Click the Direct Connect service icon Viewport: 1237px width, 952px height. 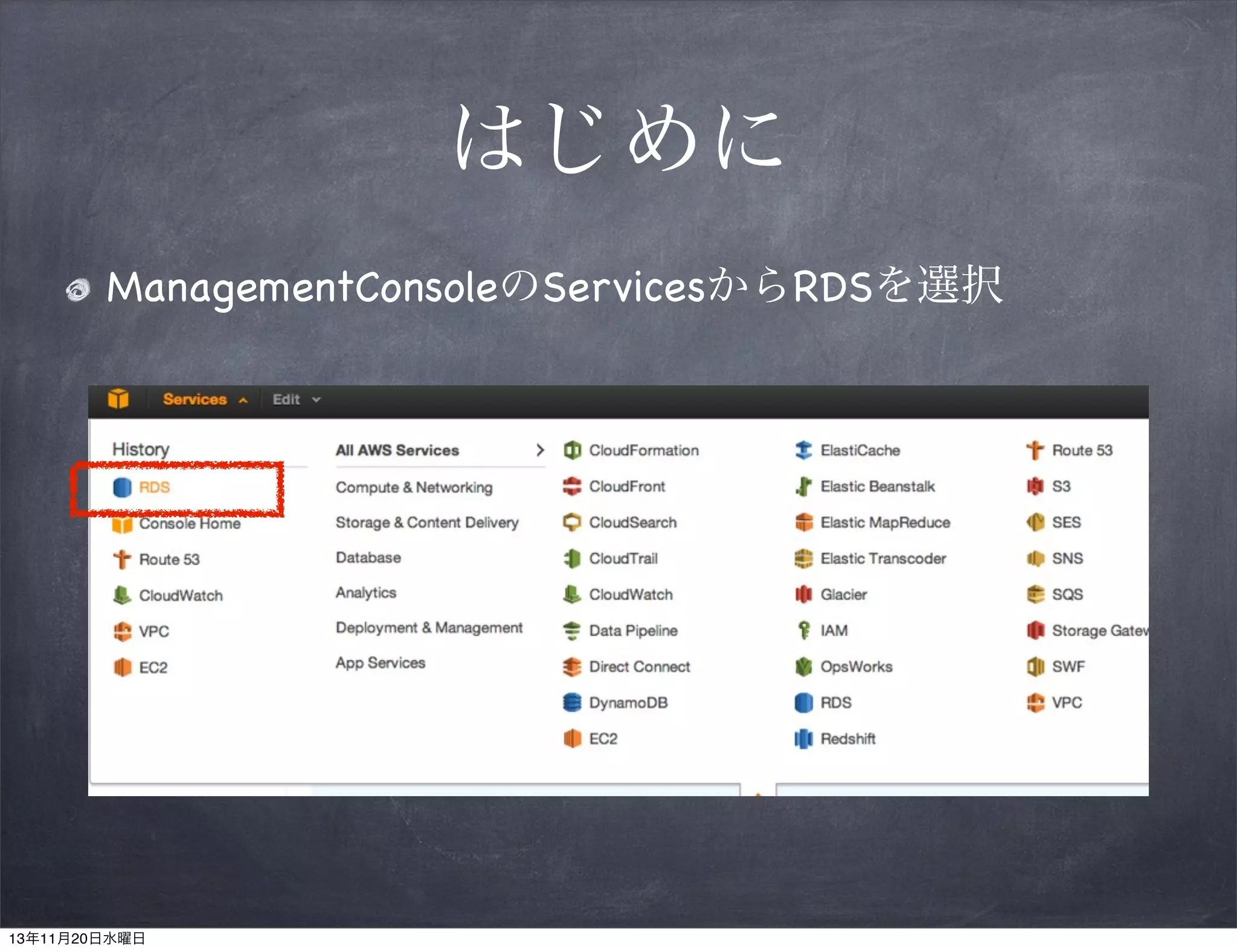pyautogui.click(x=572, y=667)
